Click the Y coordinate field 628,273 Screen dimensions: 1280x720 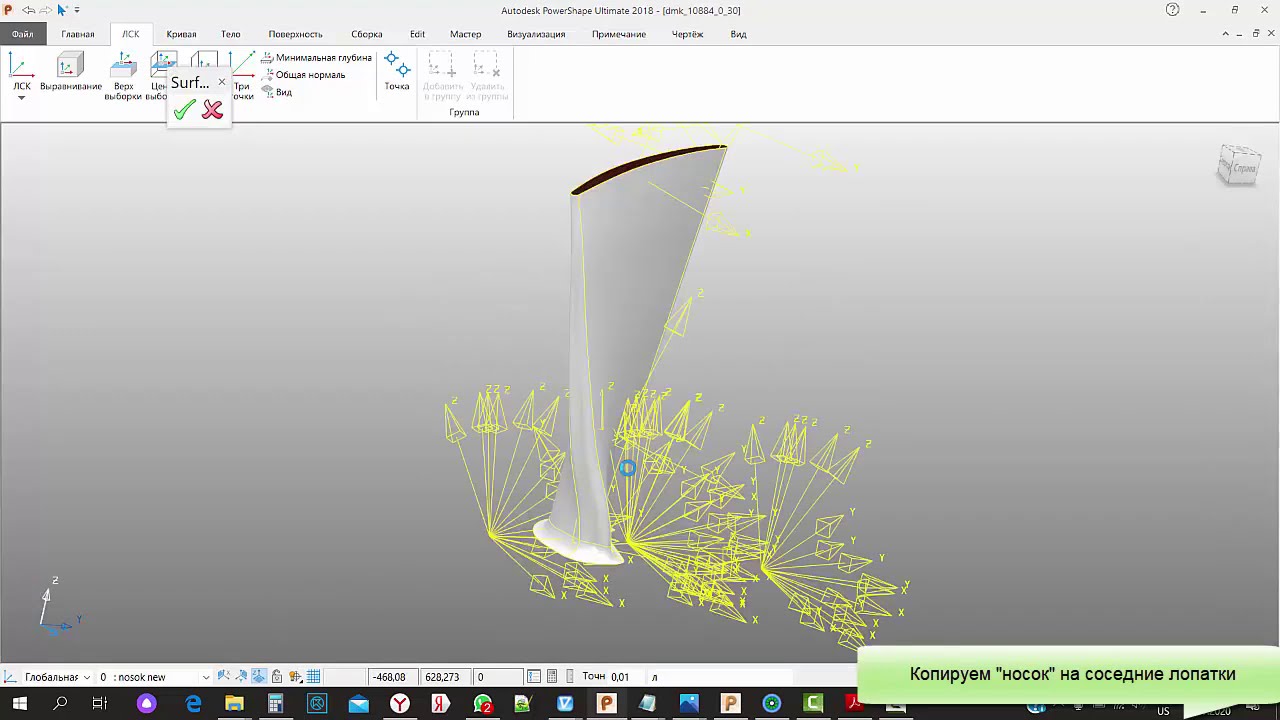point(445,677)
